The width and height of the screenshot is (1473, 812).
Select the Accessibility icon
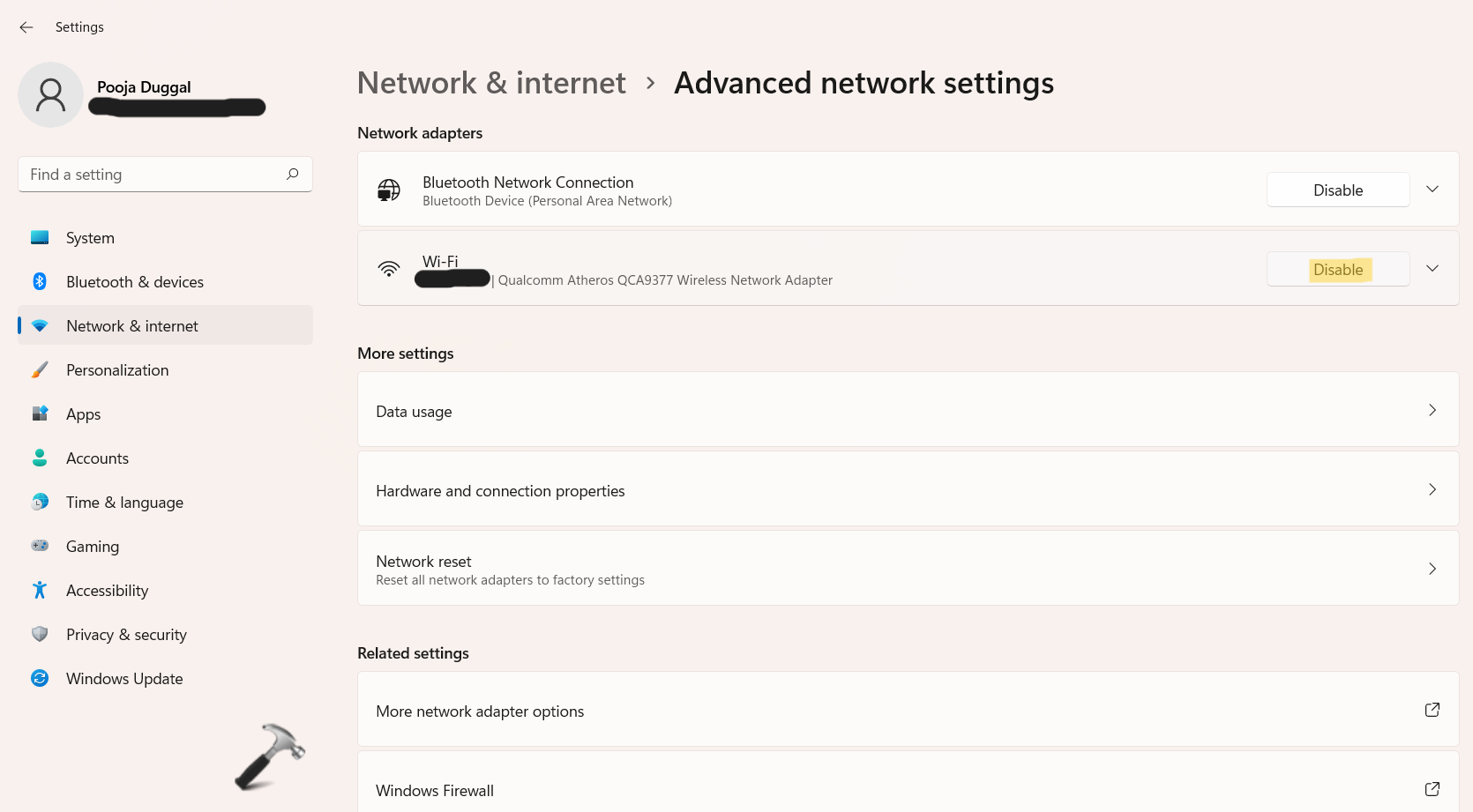pyautogui.click(x=40, y=590)
